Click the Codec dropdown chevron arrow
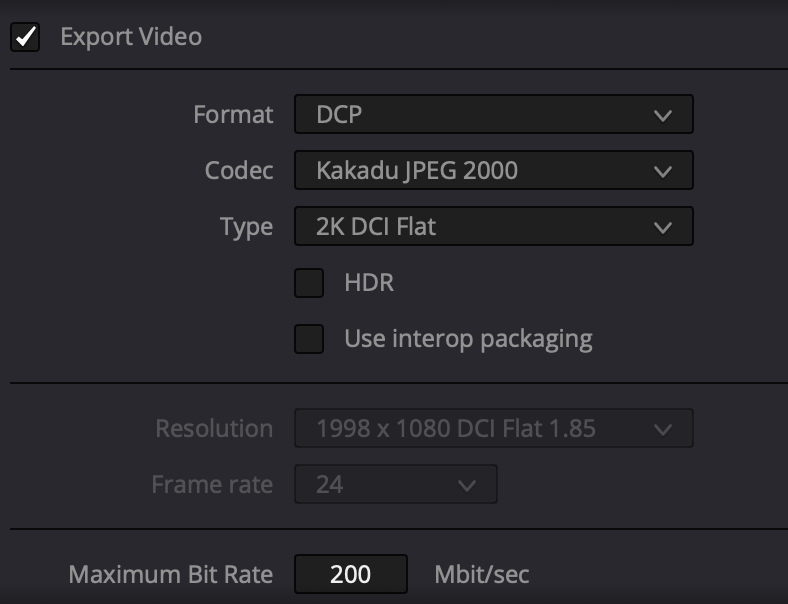The height and width of the screenshot is (604, 788). 663,172
